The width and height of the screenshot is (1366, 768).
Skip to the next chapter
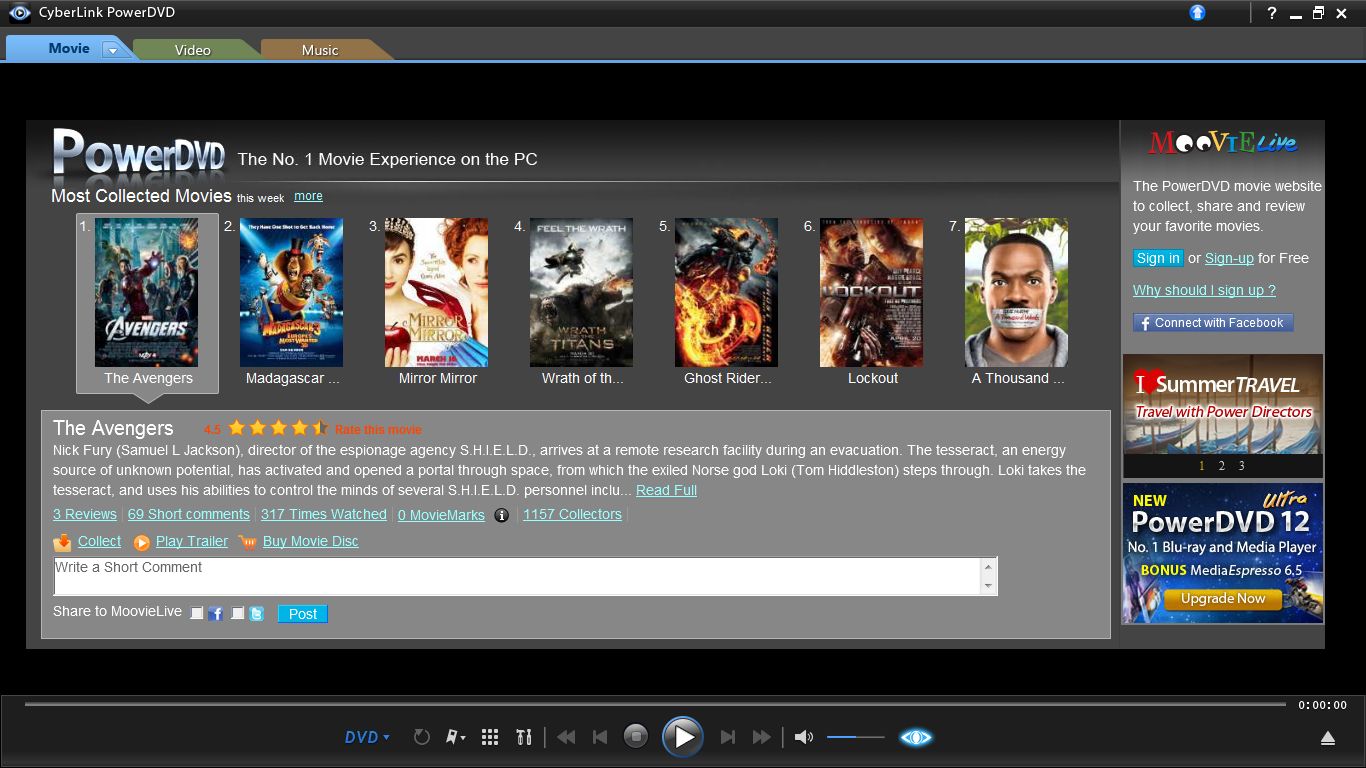click(x=728, y=737)
